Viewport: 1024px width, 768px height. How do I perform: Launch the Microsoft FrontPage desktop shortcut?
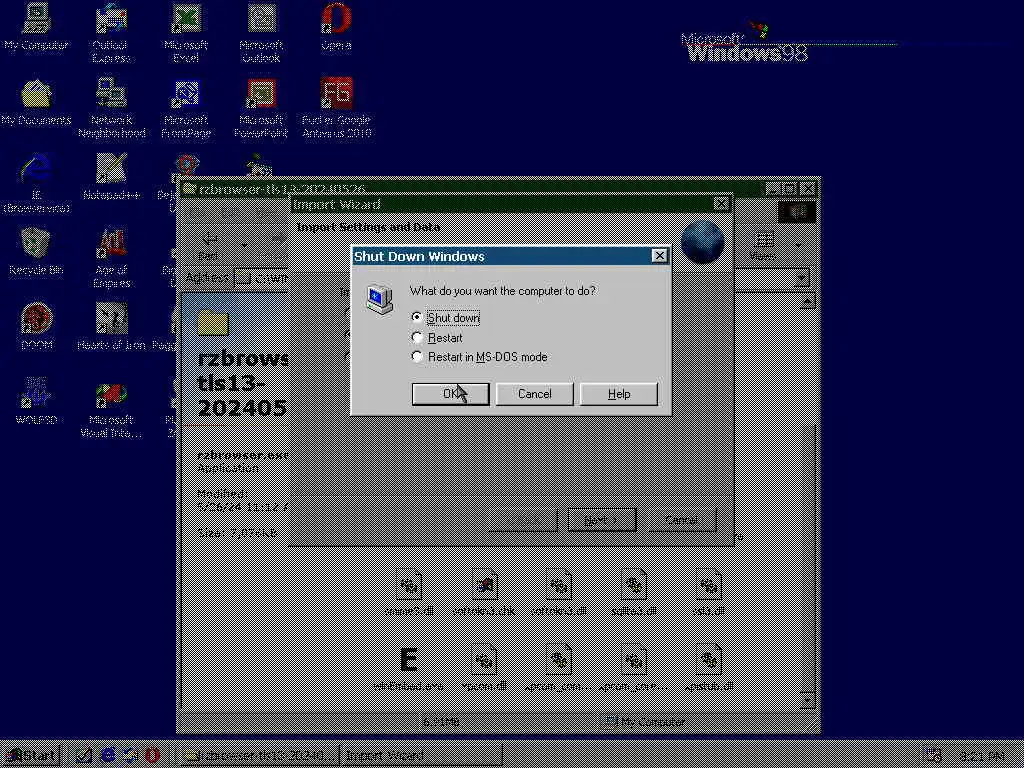[x=186, y=108]
